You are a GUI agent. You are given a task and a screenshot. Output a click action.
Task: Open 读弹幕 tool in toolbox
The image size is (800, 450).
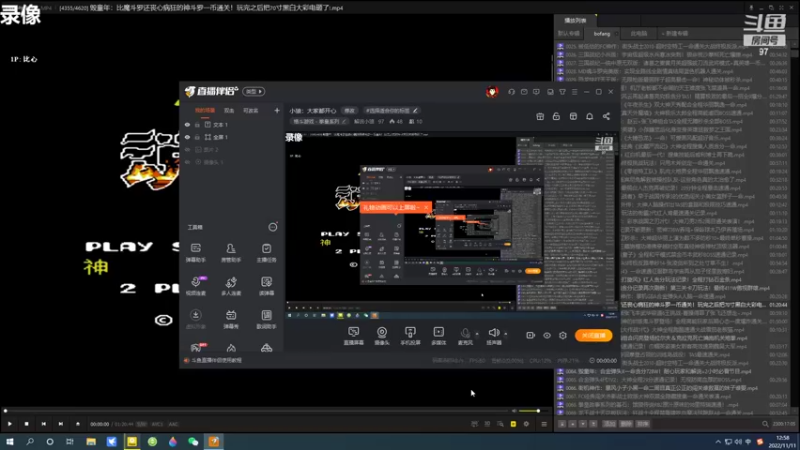click(266, 286)
